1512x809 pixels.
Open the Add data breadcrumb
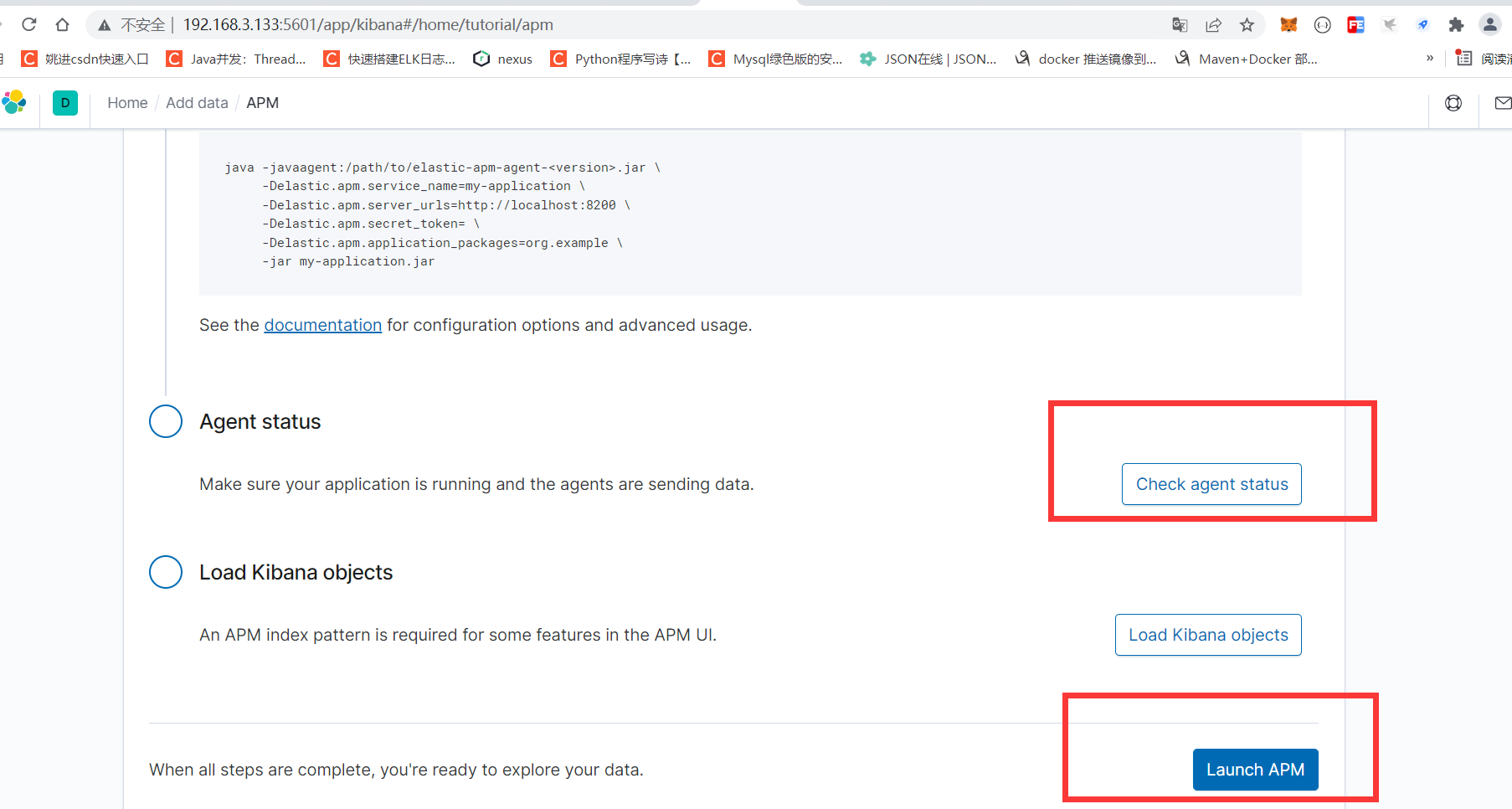[197, 102]
